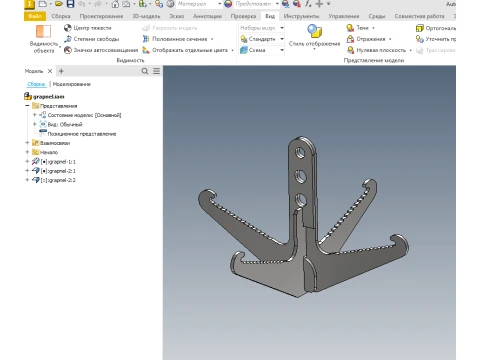Screen dimensions: 480x360
Task: Click the New document icon in quick access toolbar
Action: pyautogui.click(x=43, y=4)
